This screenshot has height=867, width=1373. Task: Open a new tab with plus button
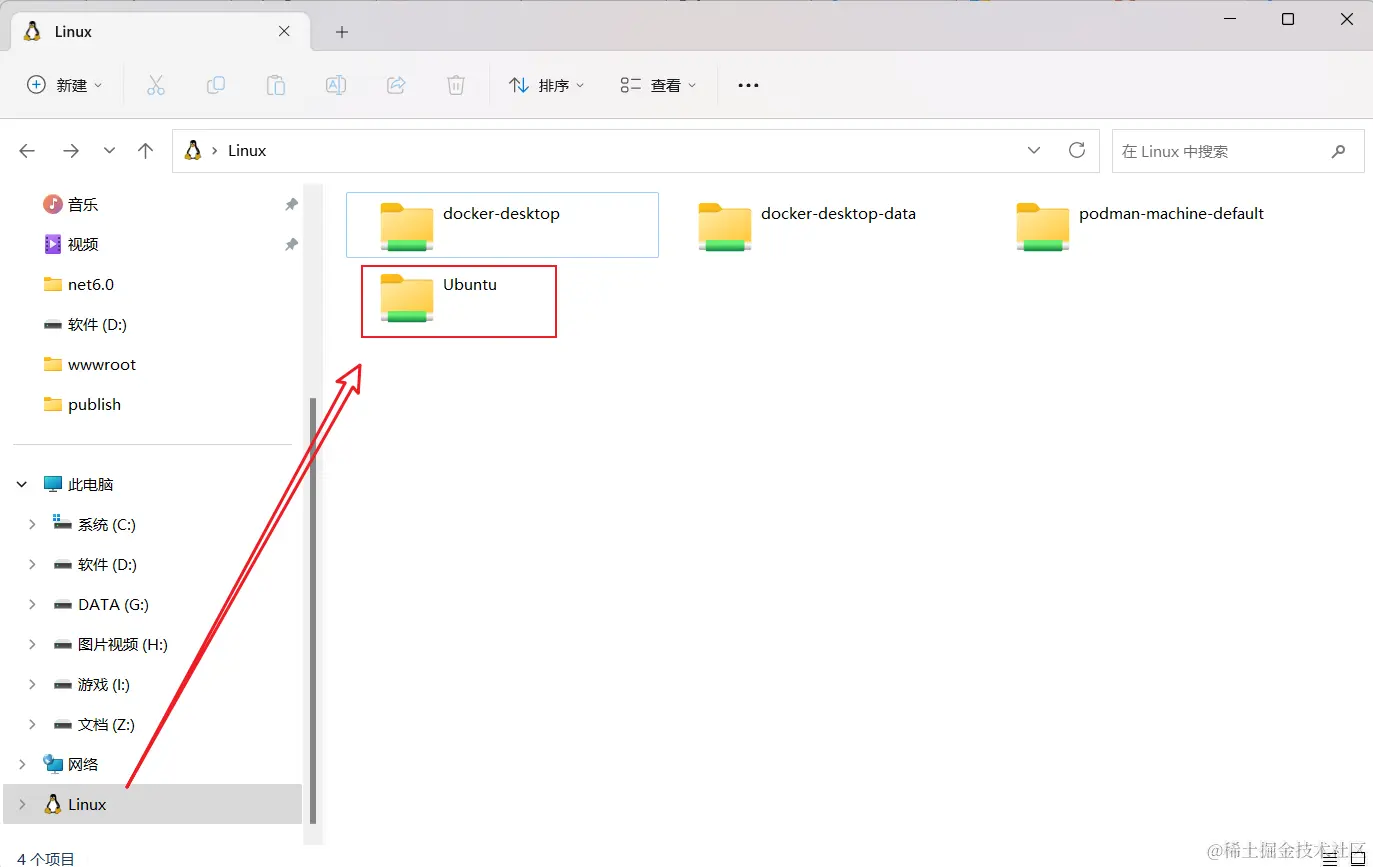tap(342, 32)
